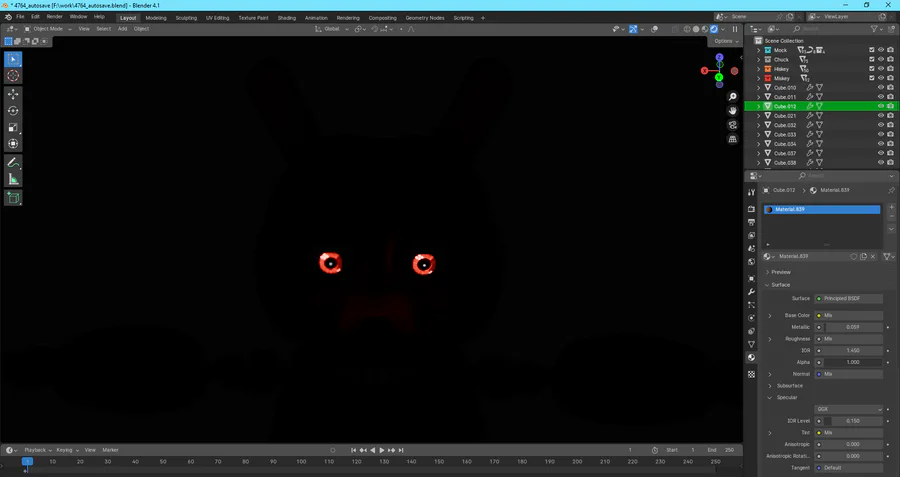Hide the Chuck collection in viewport

(x=881, y=60)
